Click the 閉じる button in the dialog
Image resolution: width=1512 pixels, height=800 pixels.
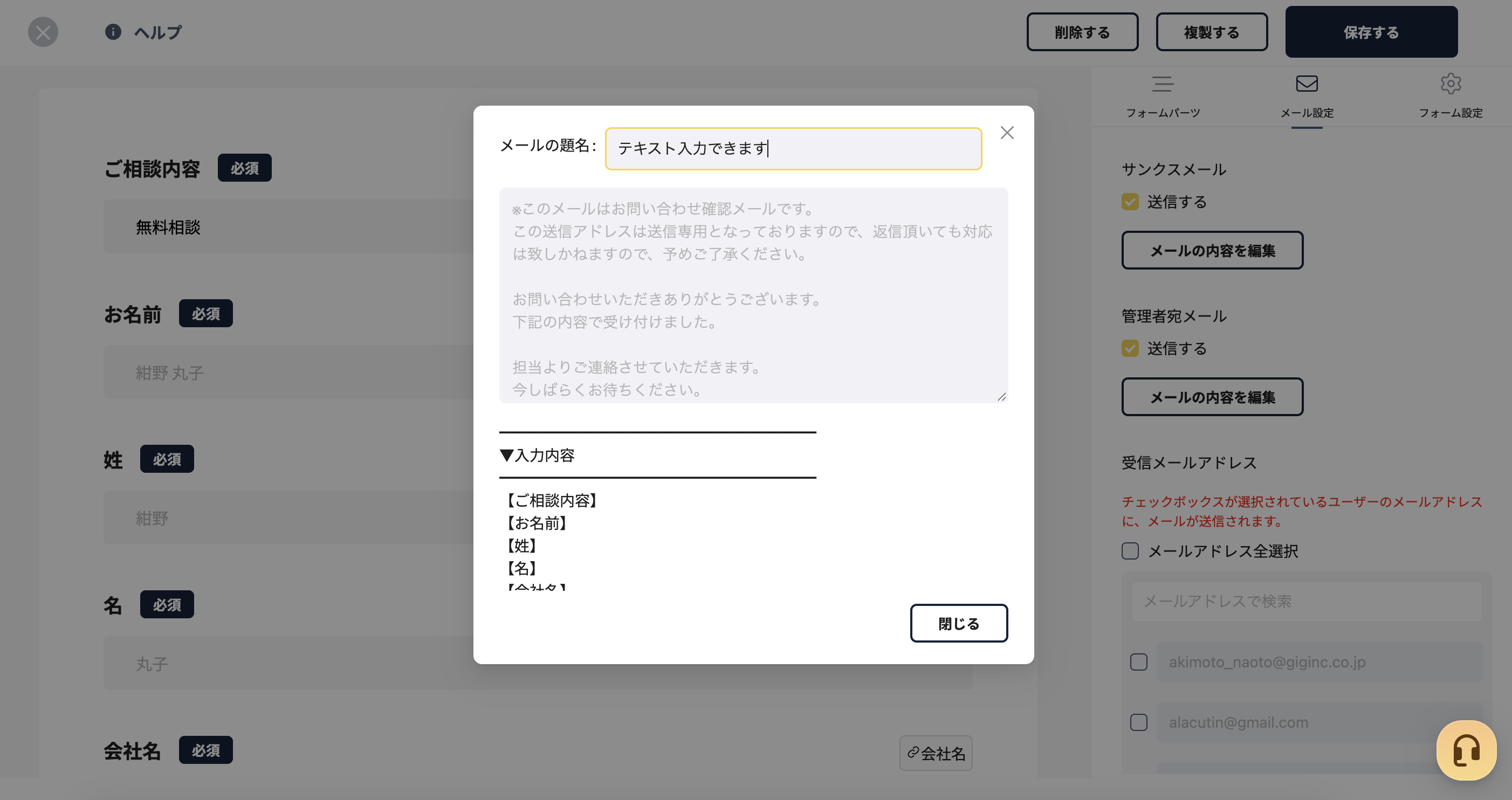pos(959,623)
